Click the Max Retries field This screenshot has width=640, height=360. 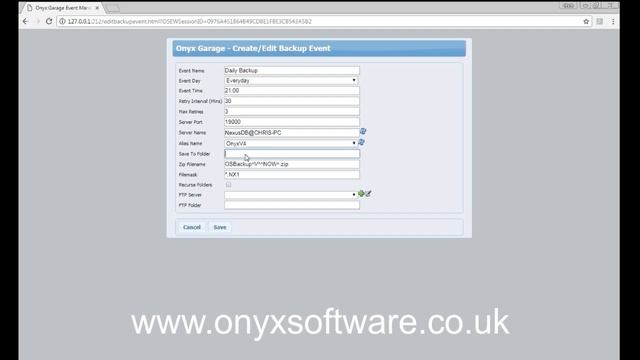pyautogui.click(x=291, y=111)
